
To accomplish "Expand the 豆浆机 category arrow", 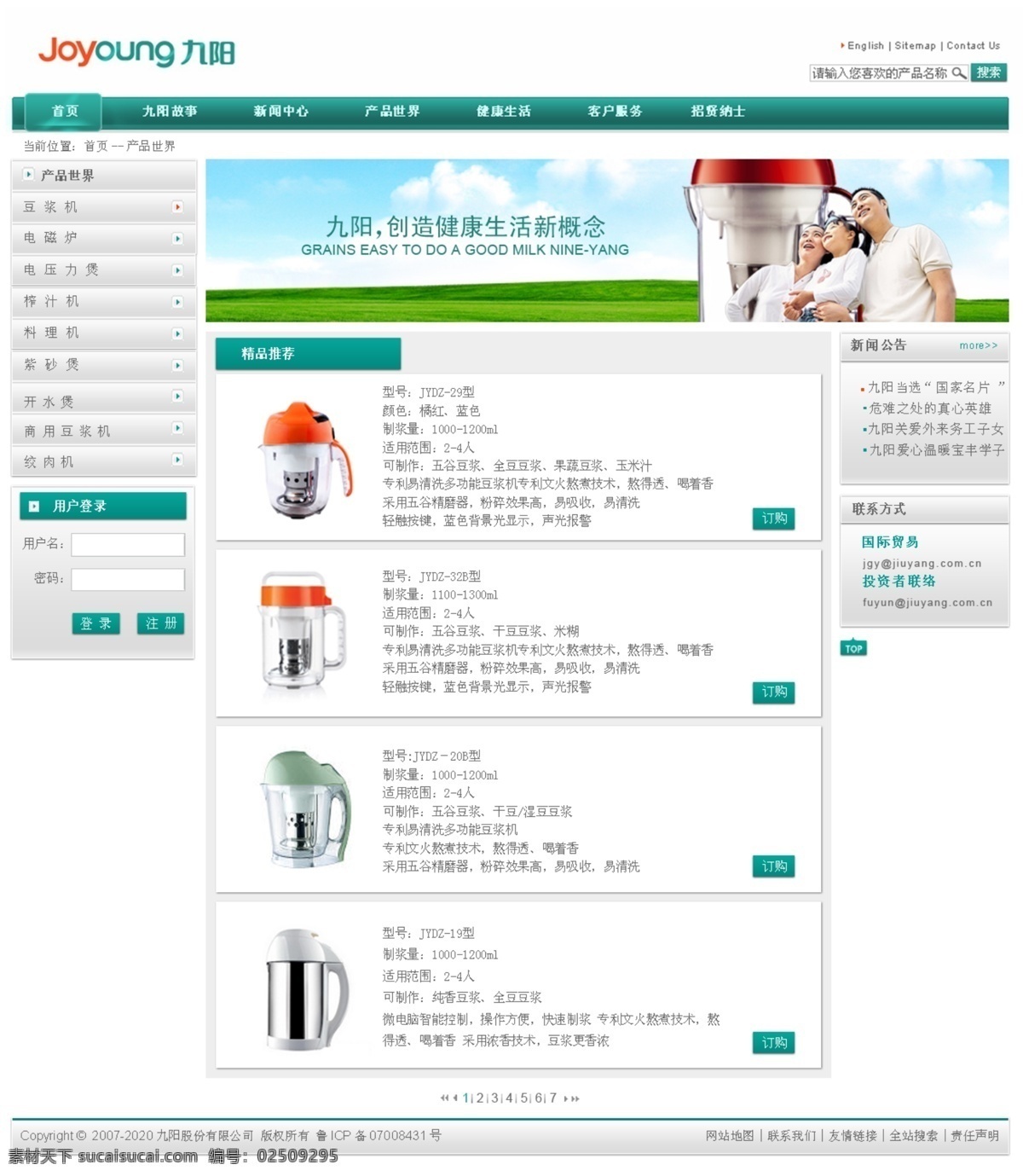I will [177, 207].
